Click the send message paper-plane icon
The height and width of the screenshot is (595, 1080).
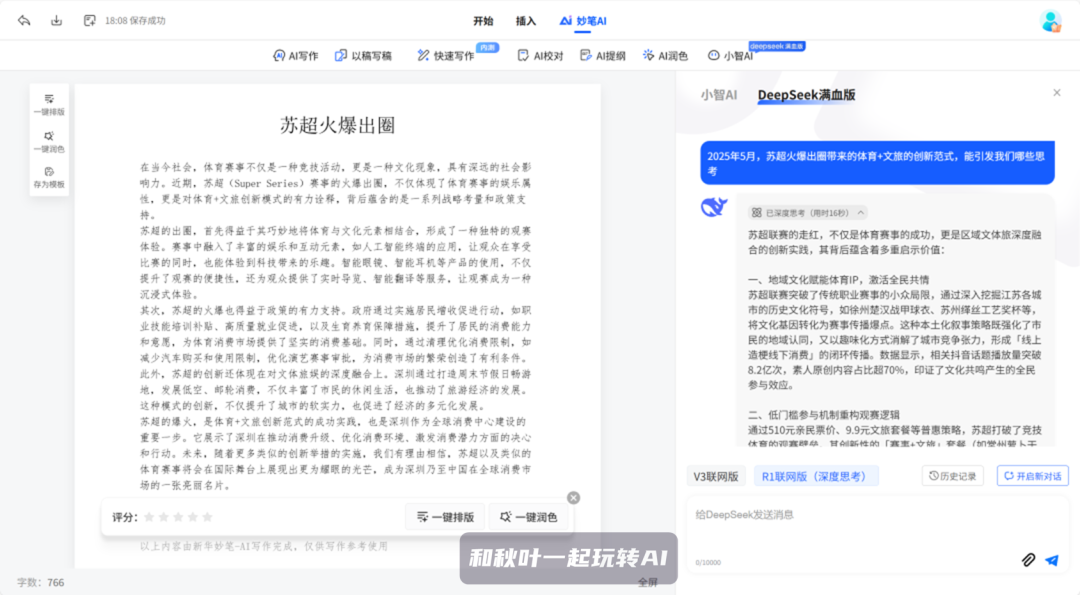1051,560
